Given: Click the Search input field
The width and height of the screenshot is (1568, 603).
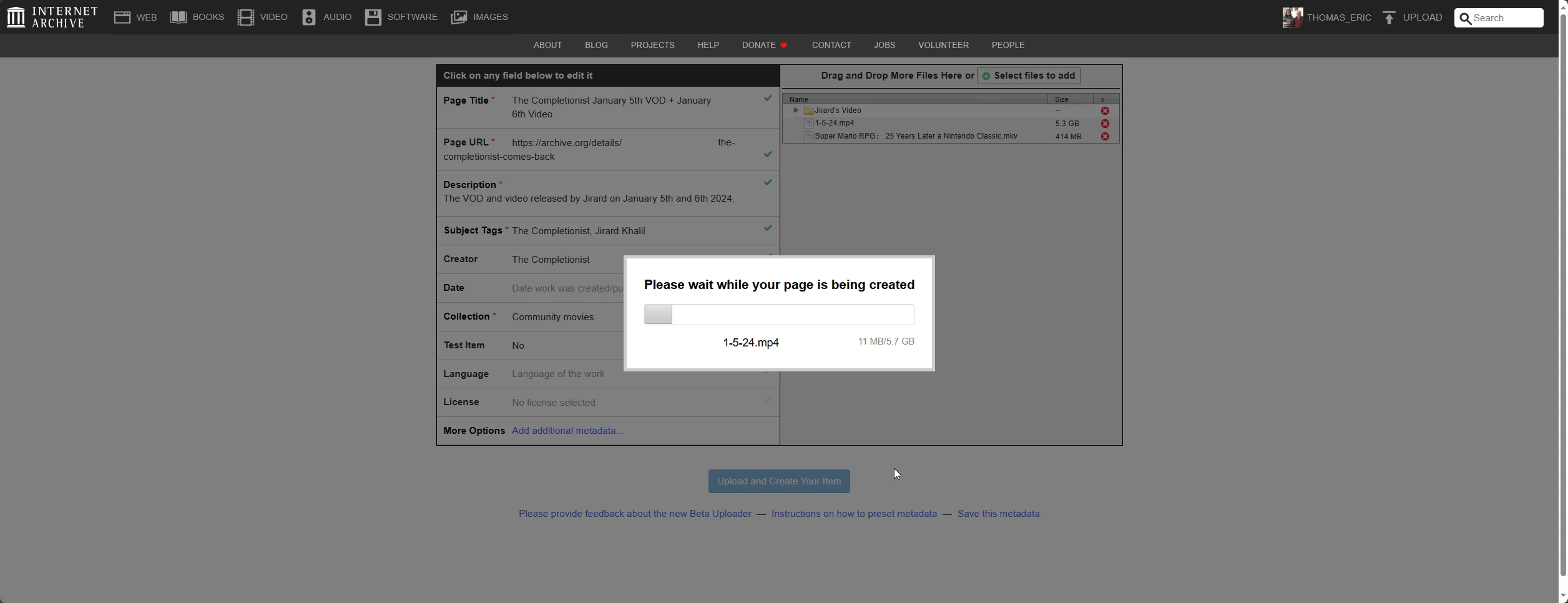Looking at the screenshot, I should 1506,18.
